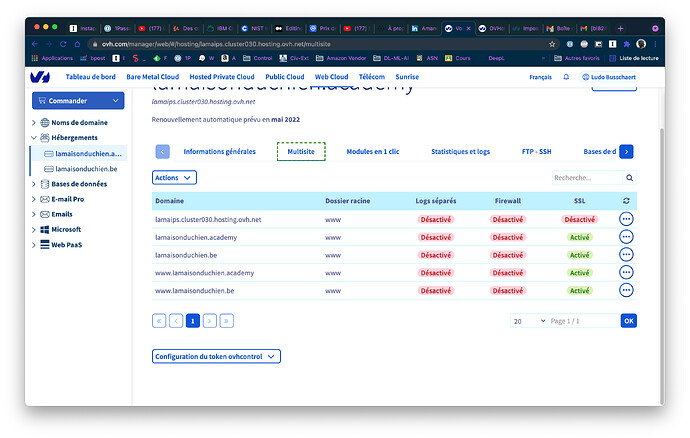690x438 pixels.
Task: Click the Page 1 / 1 field
Action: [x=584, y=321]
